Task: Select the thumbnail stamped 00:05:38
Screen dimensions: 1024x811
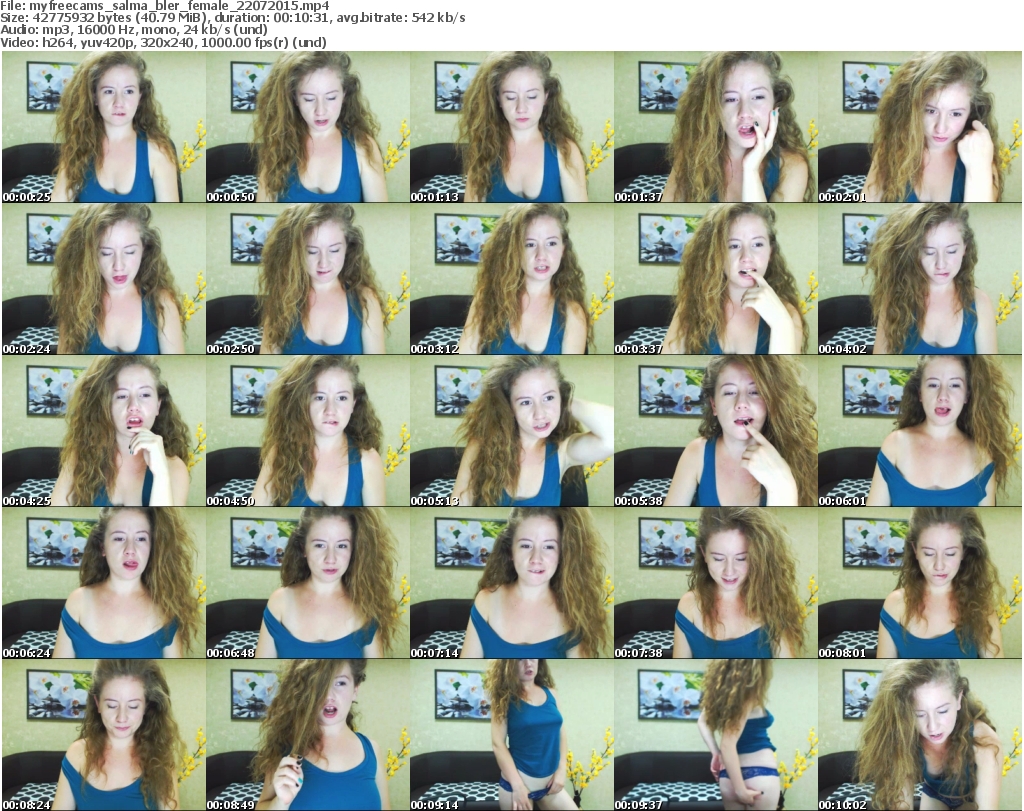Action: [x=715, y=431]
